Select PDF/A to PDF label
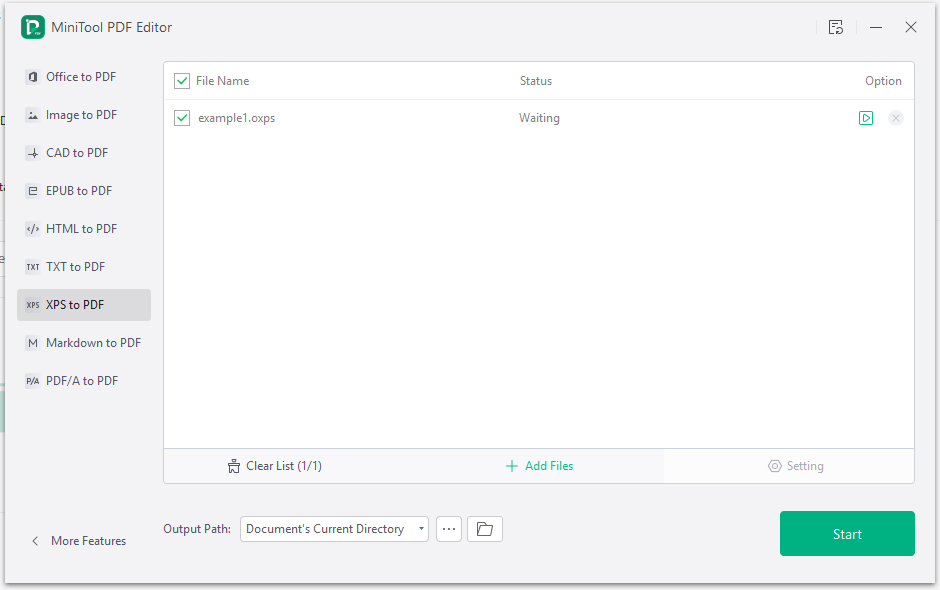Screen dimensions: 940x590 click(x=82, y=381)
